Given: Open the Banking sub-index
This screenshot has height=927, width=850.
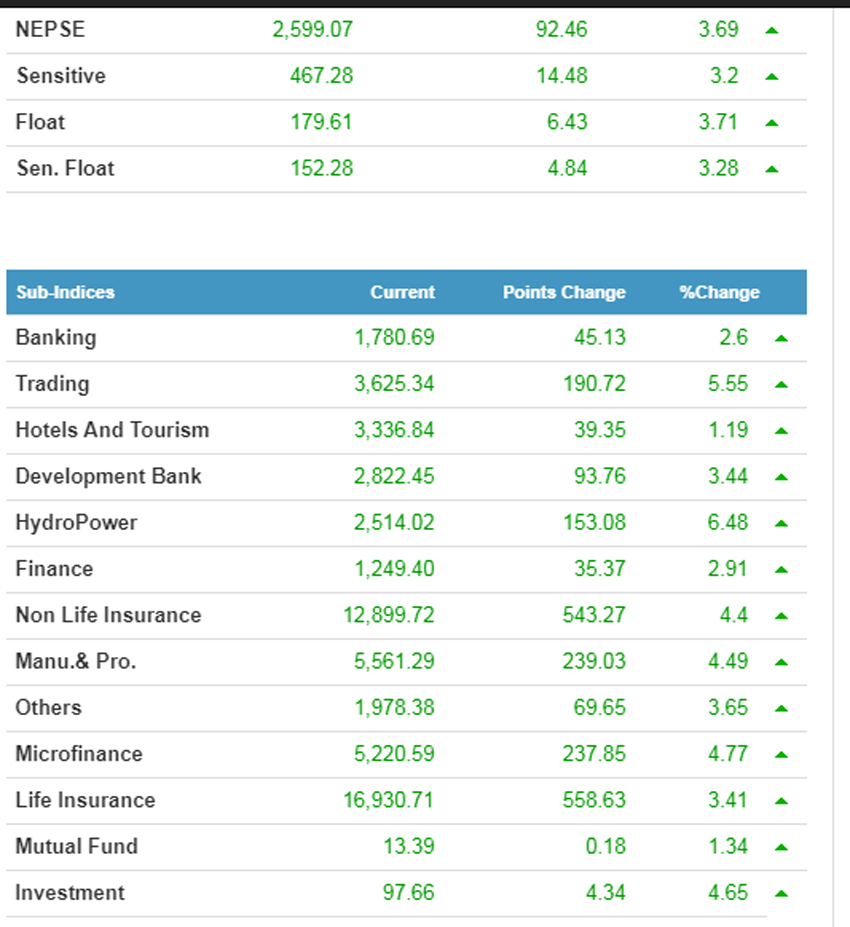Looking at the screenshot, I should pos(56,338).
